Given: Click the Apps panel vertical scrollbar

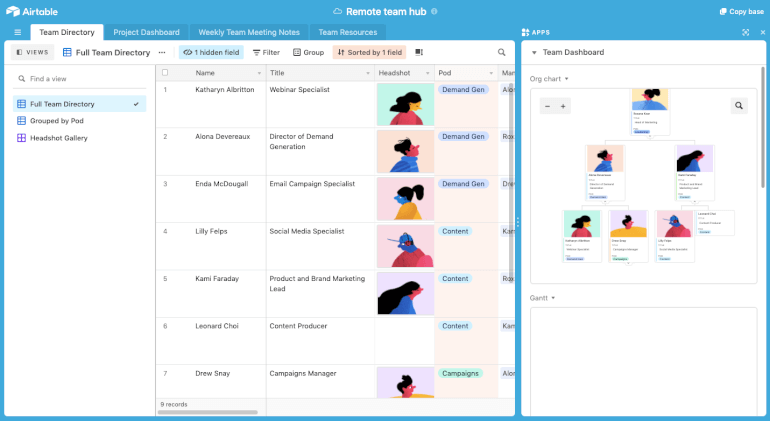Looking at the screenshot, I should tap(763, 127).
